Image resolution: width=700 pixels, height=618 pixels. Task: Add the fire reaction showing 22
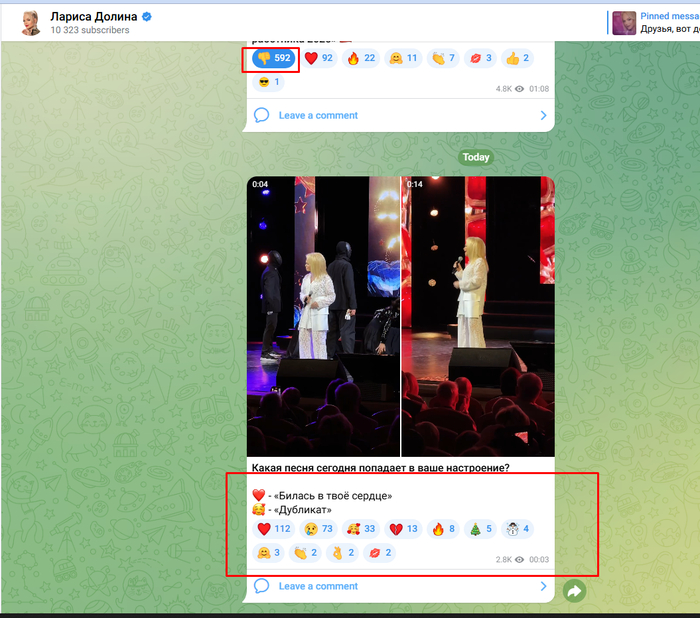(x=362, y=58)
